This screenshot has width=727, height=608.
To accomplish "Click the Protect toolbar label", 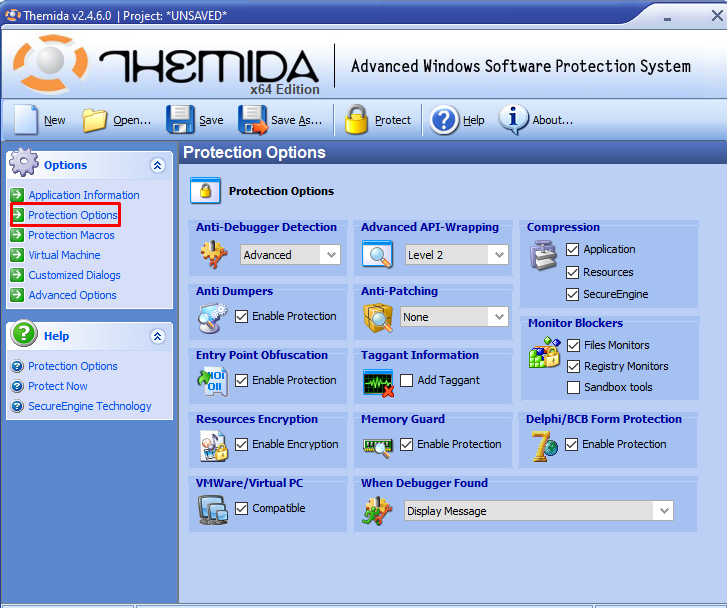I will point(393,120).
